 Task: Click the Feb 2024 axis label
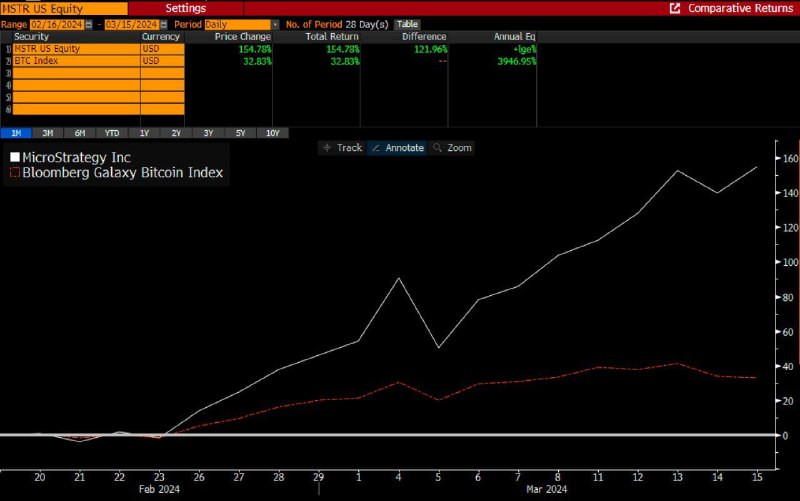click(x=159, y=489)
